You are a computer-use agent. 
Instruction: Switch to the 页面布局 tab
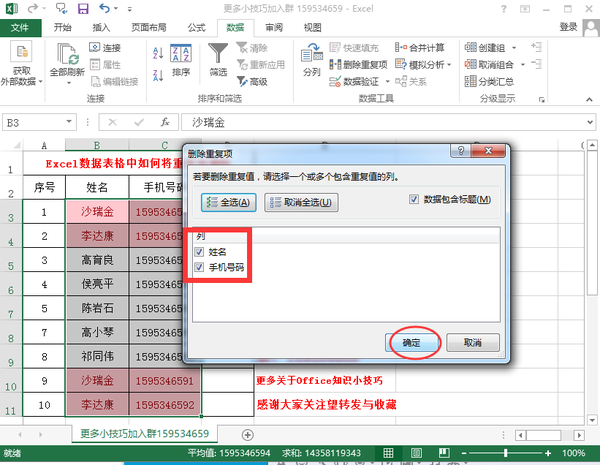point(149,27)
